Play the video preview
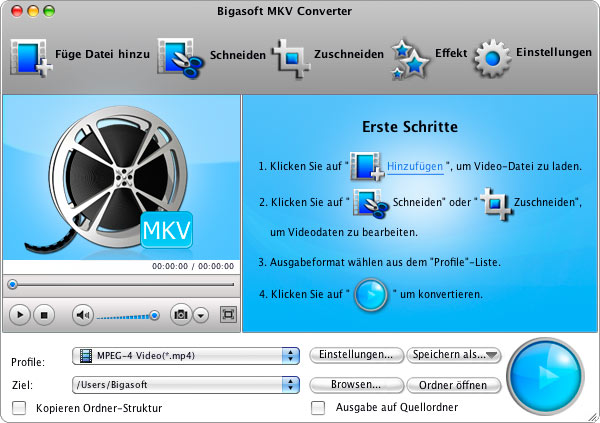 (x=19, y=315)
